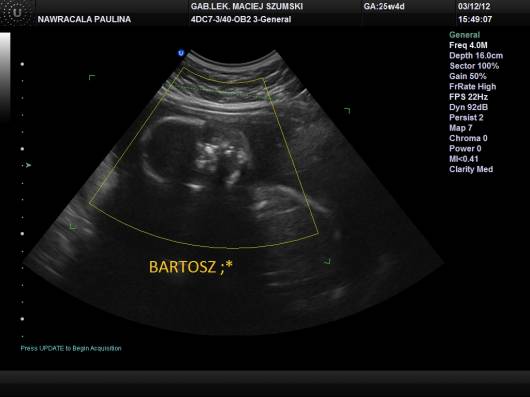Choose the Clarity Med parameter
This screenshot has width=530, height=397.
[471, 169]
